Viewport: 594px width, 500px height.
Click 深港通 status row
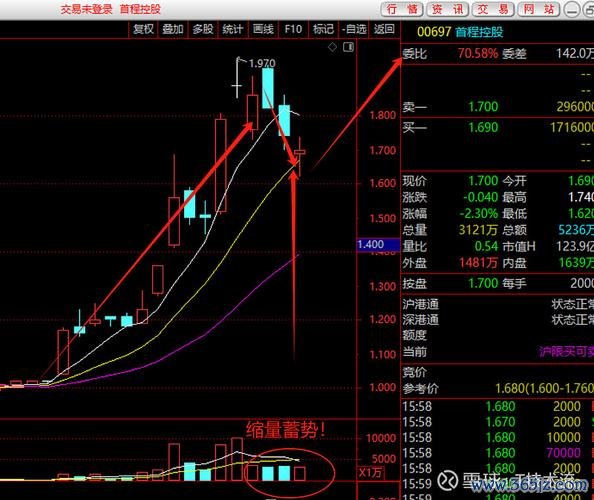(x=498, y=320)
